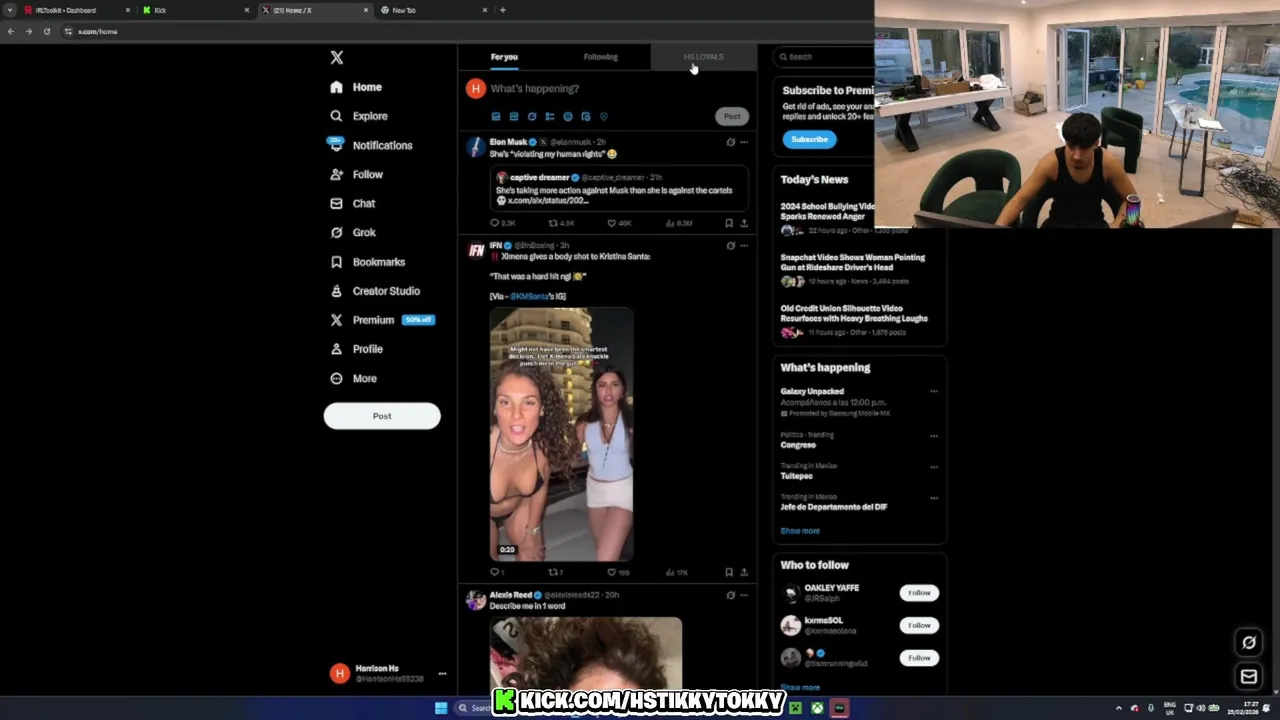Open Grok in the sidebar
1280x720 pixels.
[x=352, y=232]
